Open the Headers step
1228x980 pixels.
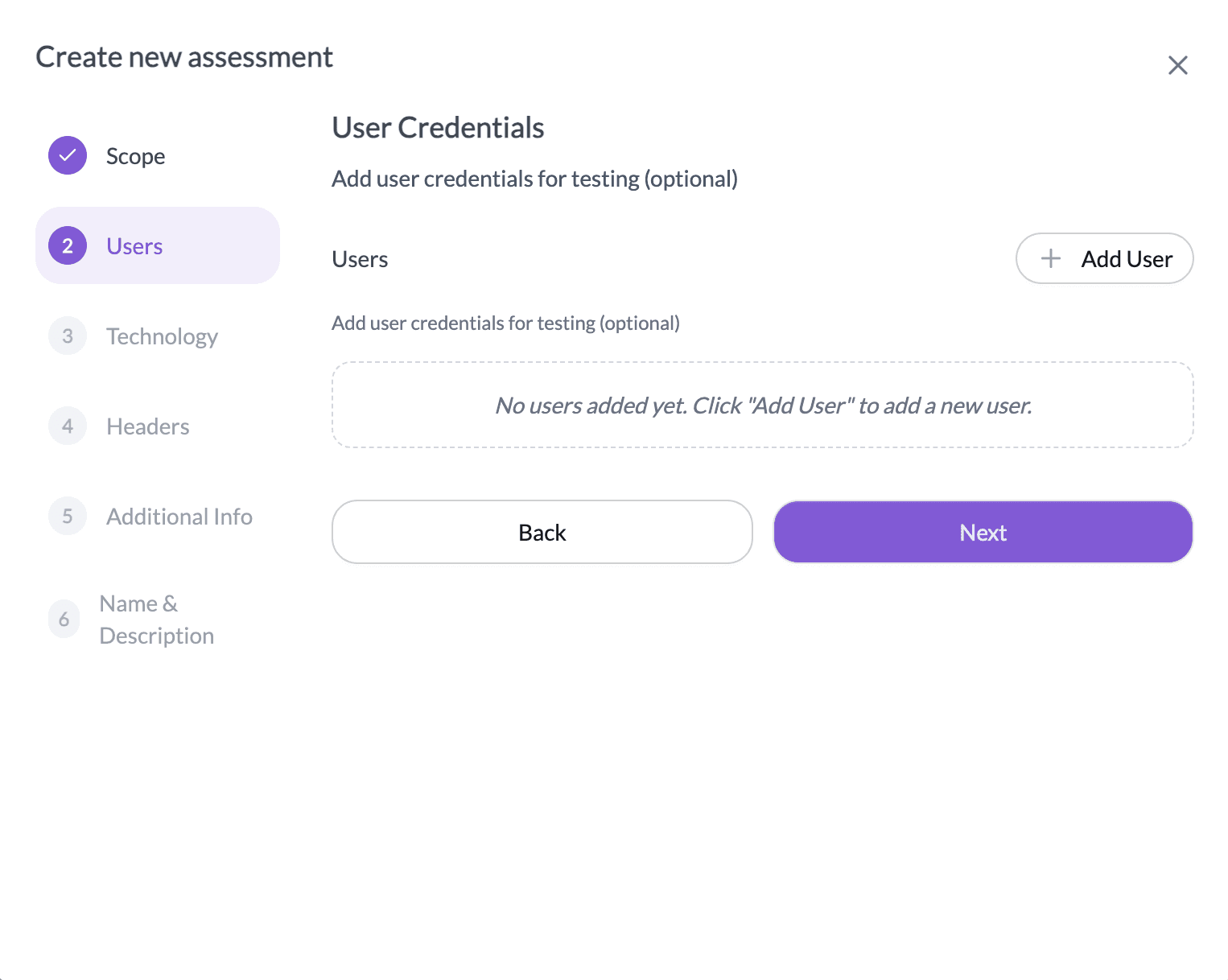(148, 426)
